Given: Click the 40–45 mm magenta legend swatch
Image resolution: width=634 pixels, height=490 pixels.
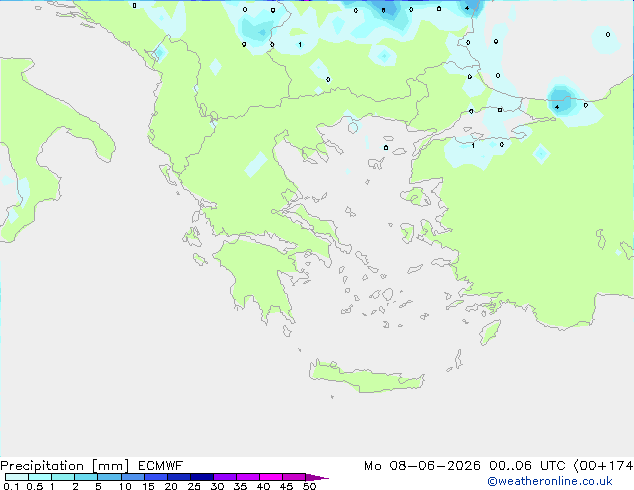Looking at the screenshot, I should pos(271,477).
